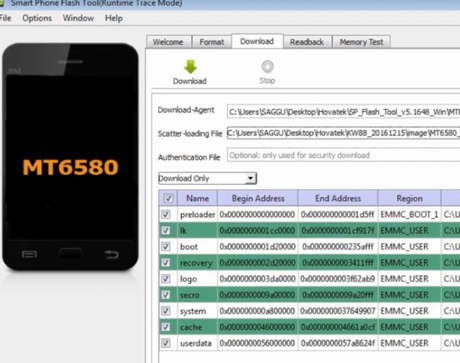Uncheck the recovery partition checkbox
This screenshot has height=363, width=460.
[x=166, y=263]
